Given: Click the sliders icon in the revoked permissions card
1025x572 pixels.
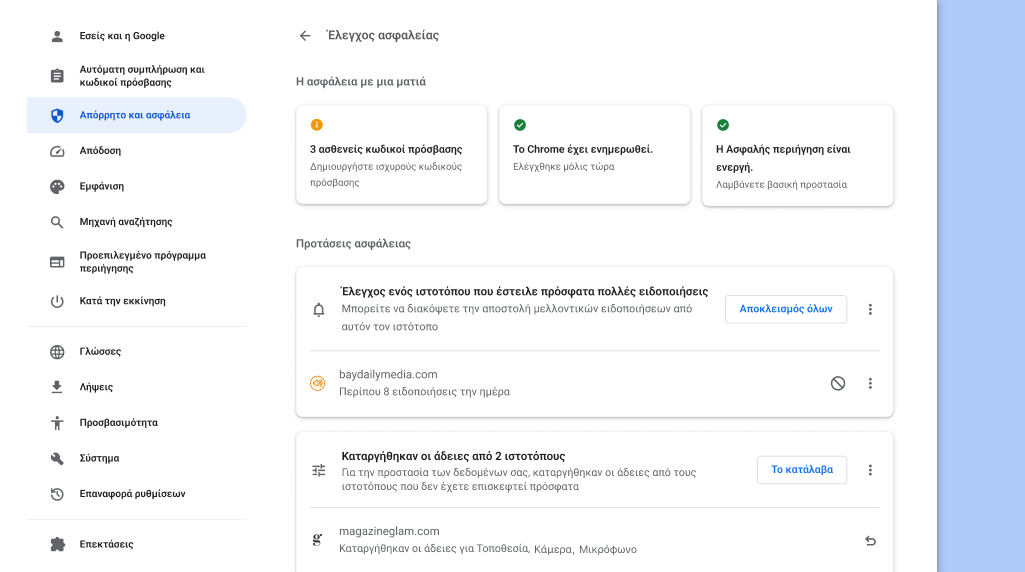Looking at the screenshot, I should pyautogui.click(x=318, y=470).
